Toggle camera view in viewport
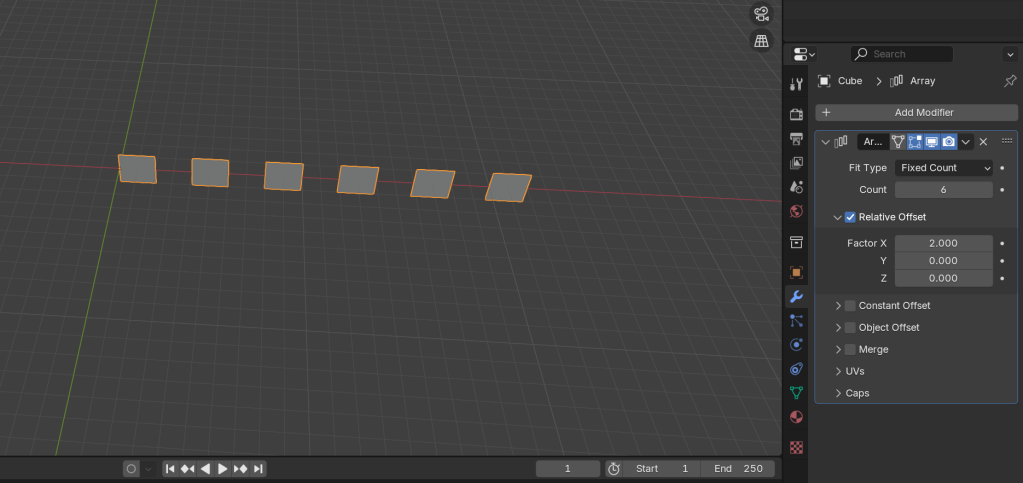The image size is (1023, 483). pos(761,14)
